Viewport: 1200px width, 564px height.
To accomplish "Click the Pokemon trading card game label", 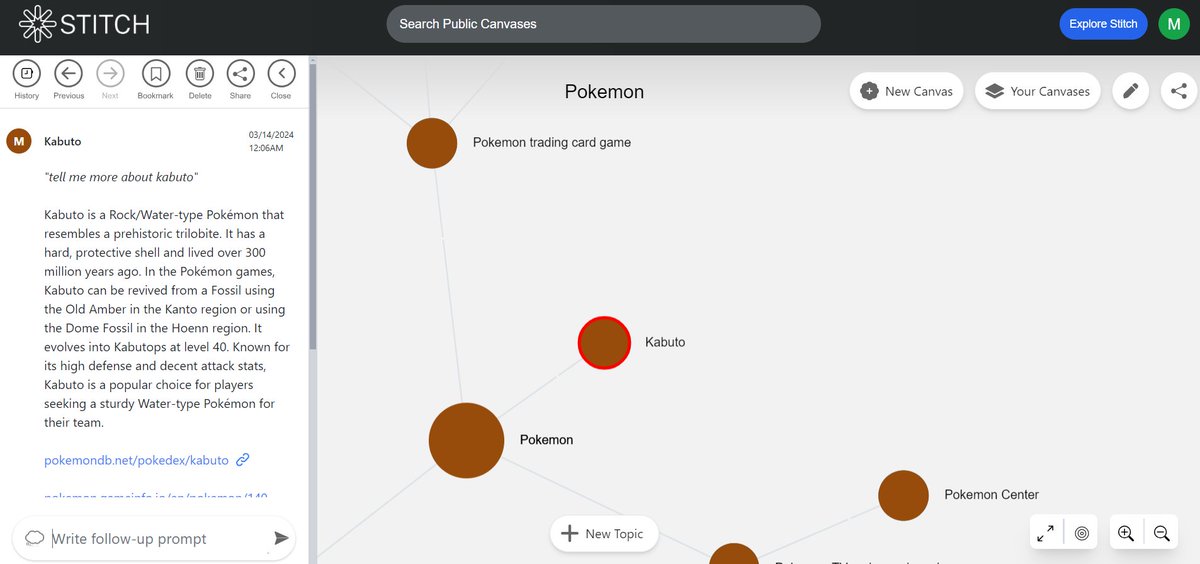I will 552,143.
